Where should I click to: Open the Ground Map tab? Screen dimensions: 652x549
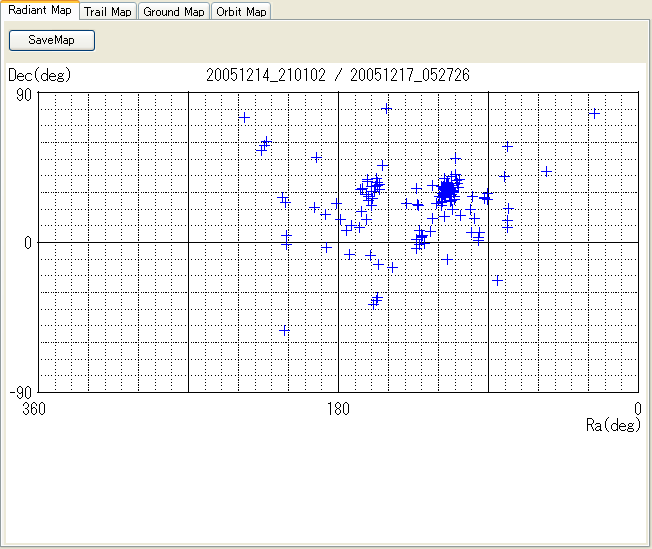(174, 12)
